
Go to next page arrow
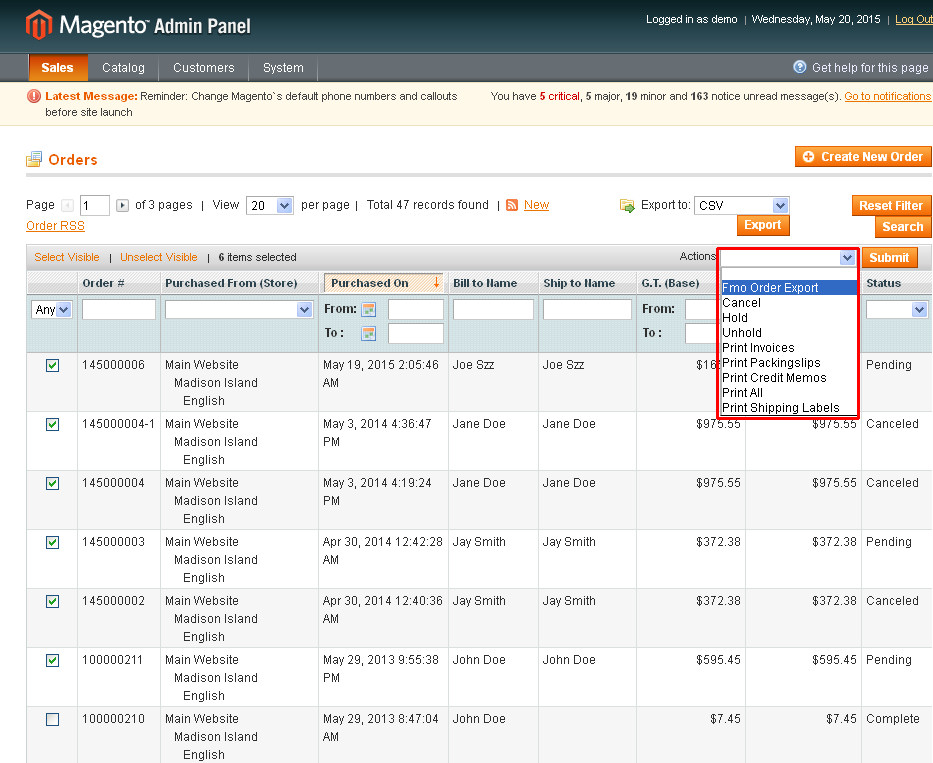[x=122, y=205]
